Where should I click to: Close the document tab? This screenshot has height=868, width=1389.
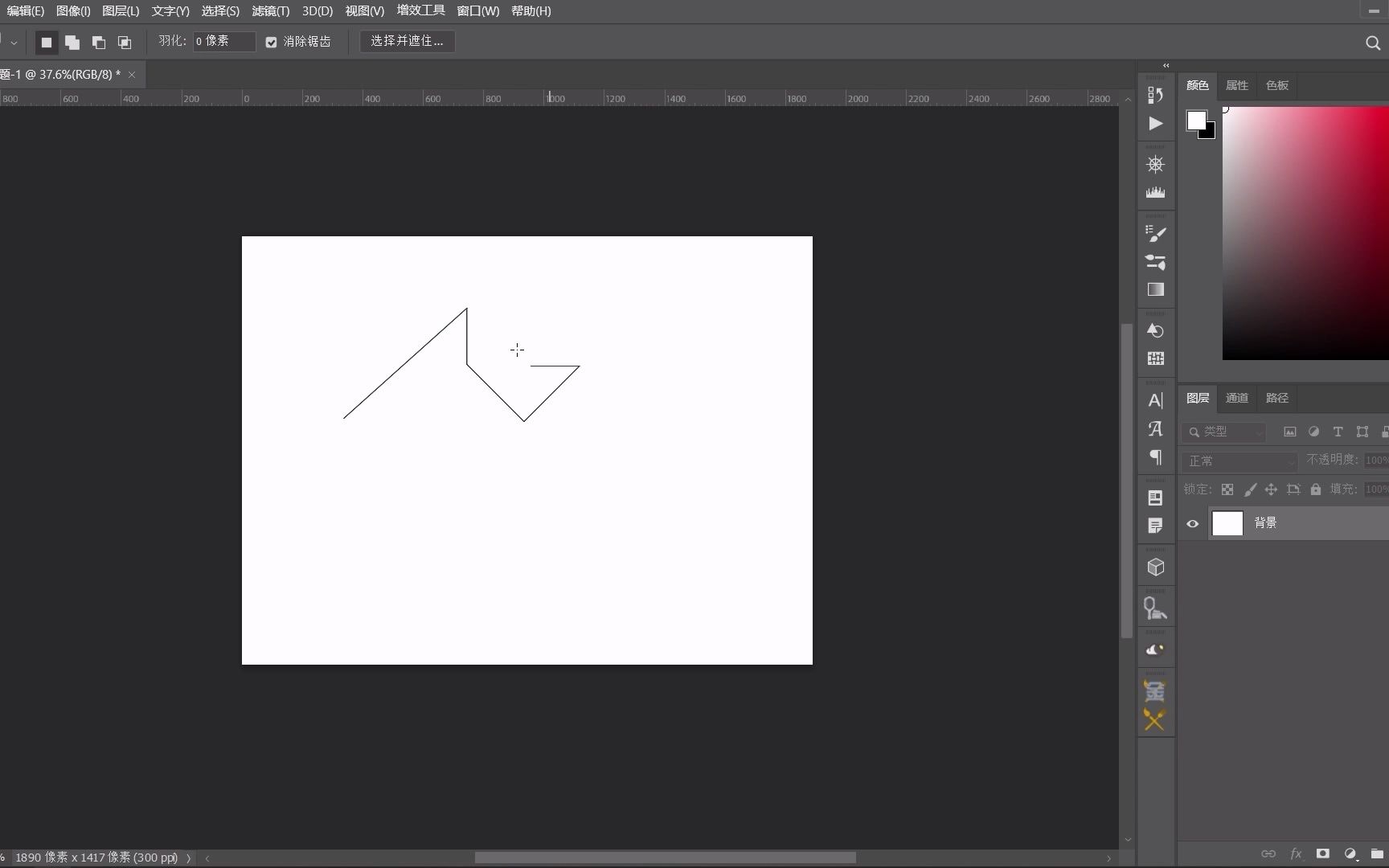pyautogui.click(x=132, y=75)
